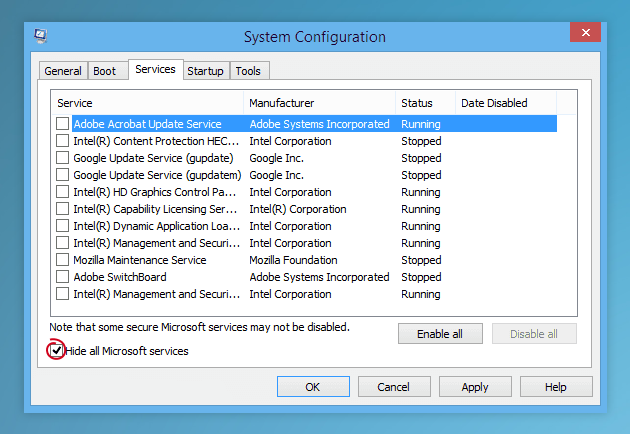Open the Tools tab

point(248,71)
